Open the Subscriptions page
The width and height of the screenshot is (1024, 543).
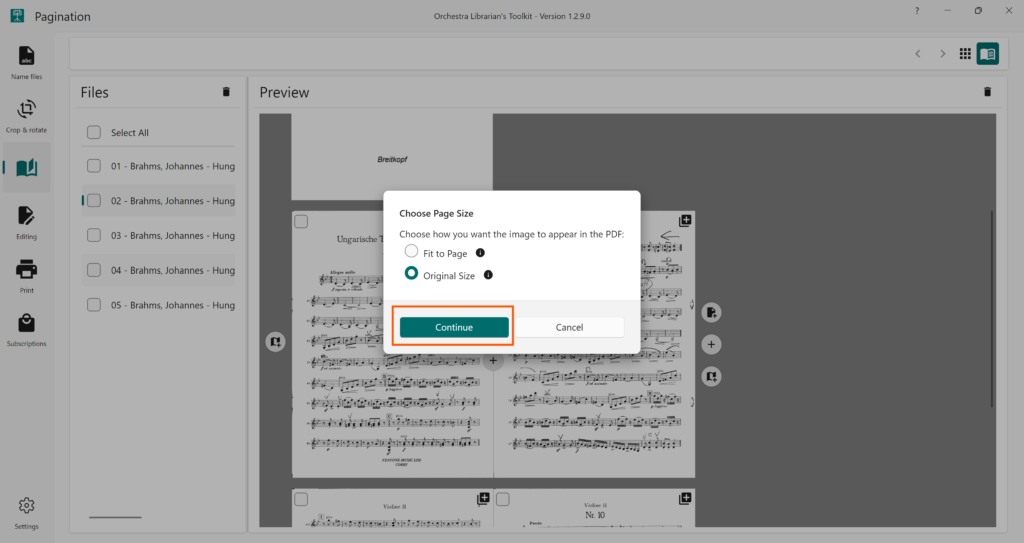coord(27,328)
